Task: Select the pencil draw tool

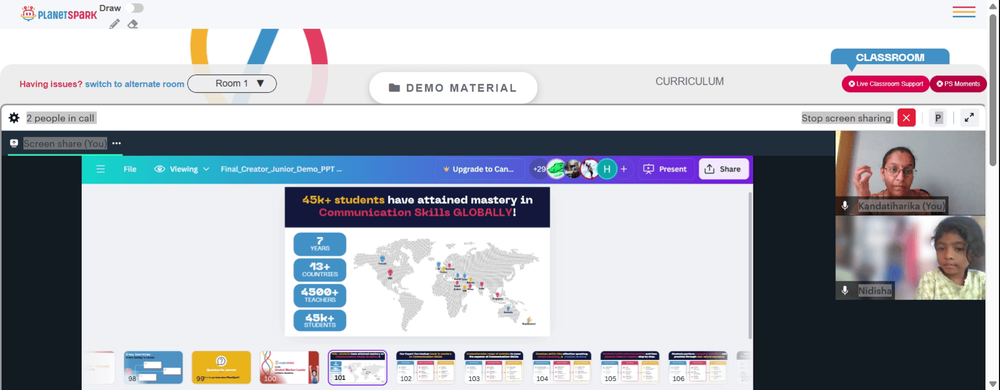Action: pos(114,24)
